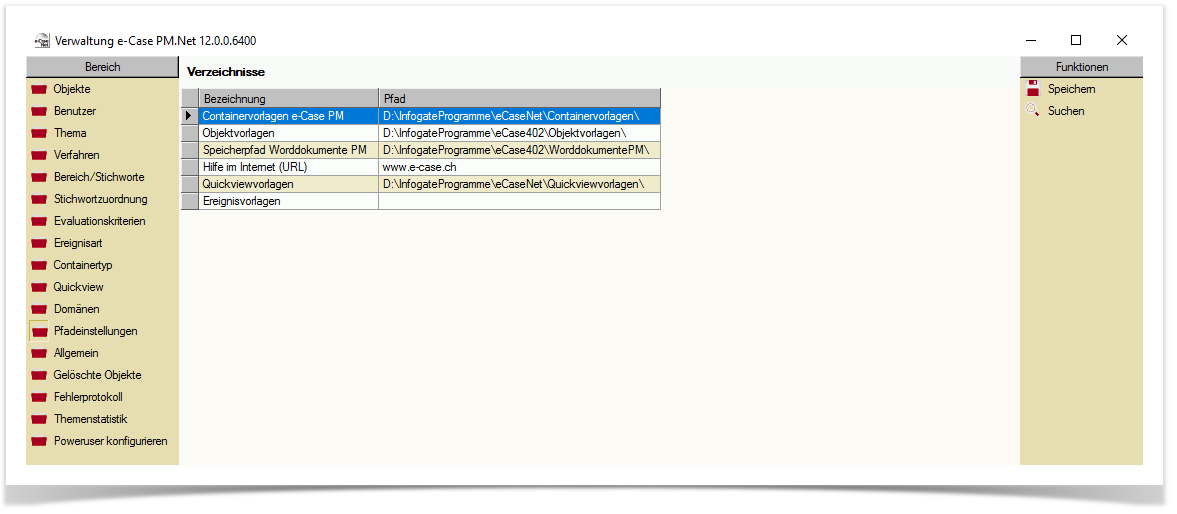Select the Objektvorlagen cell
Image resolution: width=1177 pixels, height=514 pixels.
289,133
